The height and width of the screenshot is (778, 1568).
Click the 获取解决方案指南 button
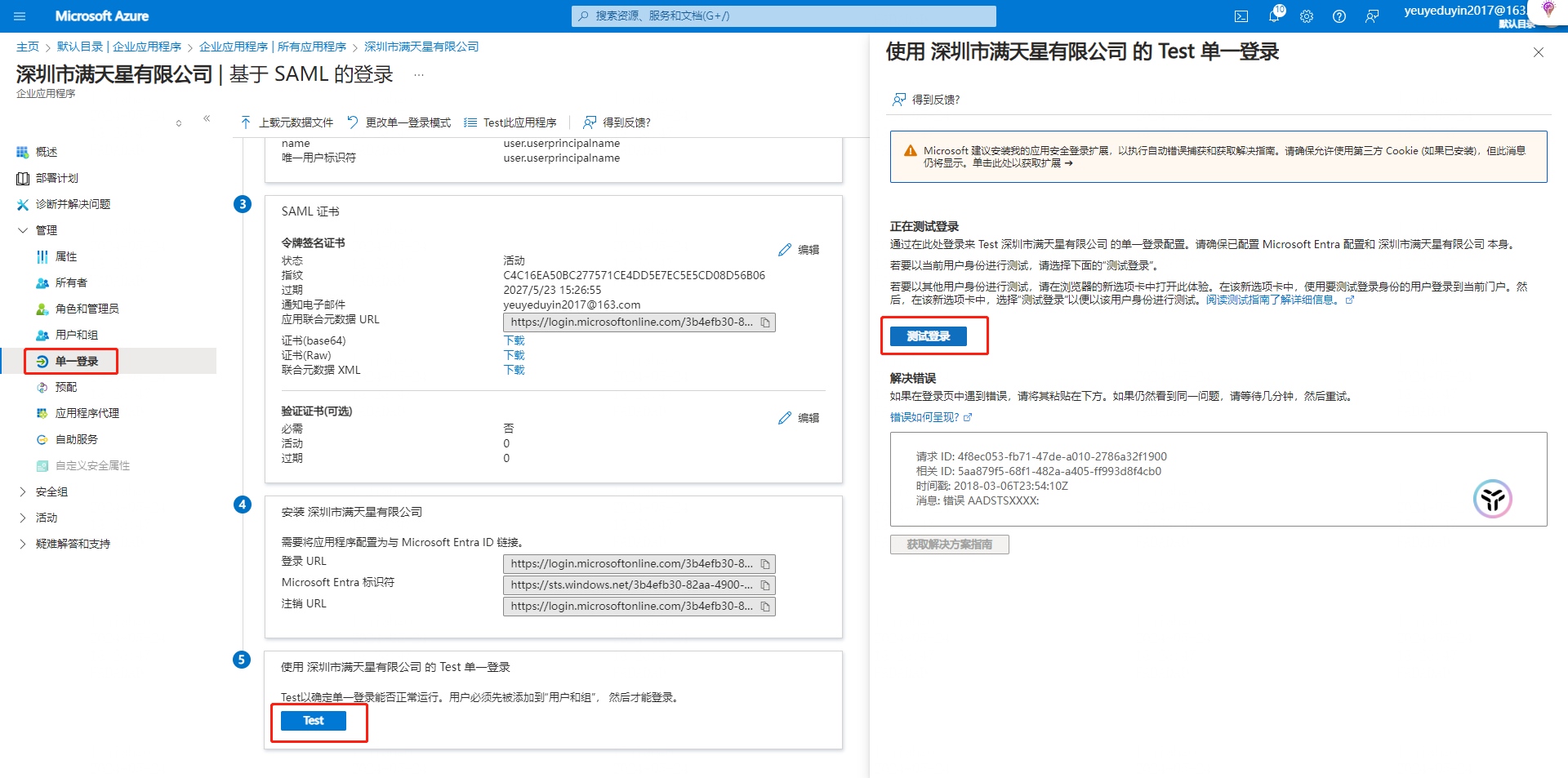tap(950, 545)
